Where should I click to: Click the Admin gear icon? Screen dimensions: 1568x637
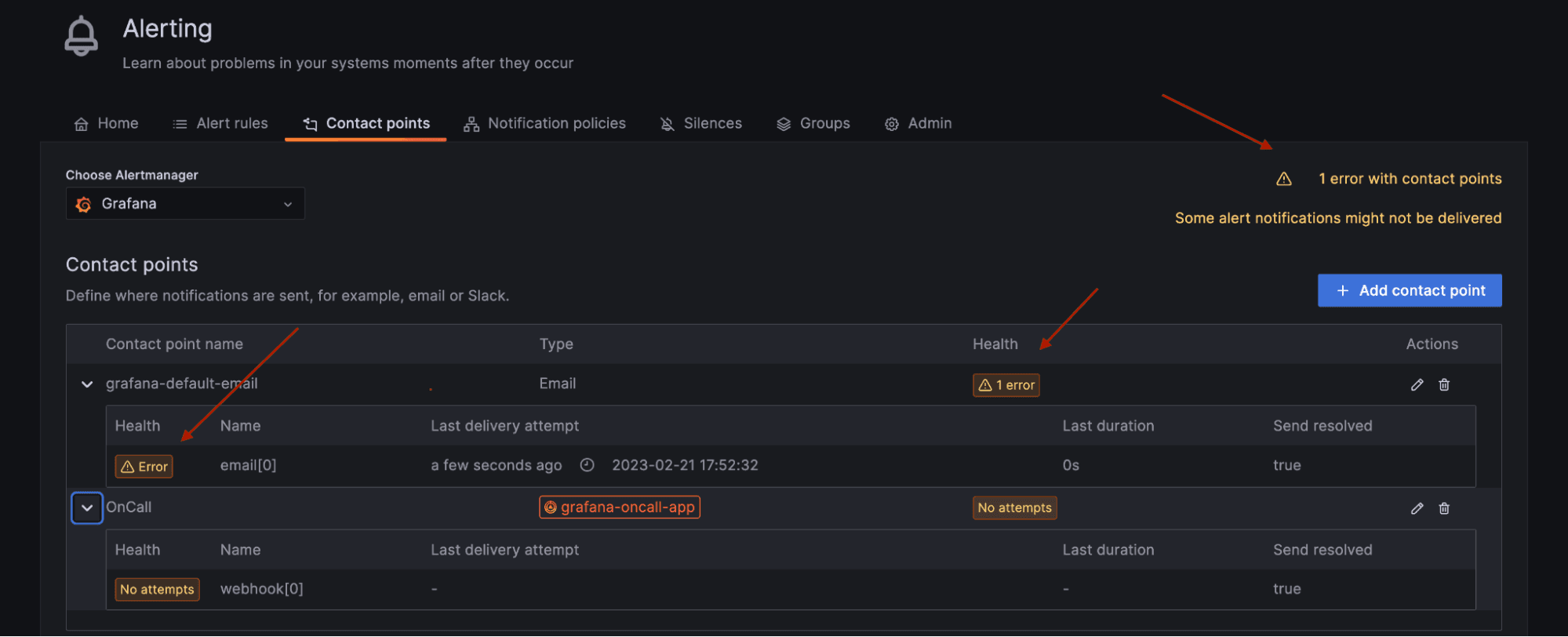(892, 124)
